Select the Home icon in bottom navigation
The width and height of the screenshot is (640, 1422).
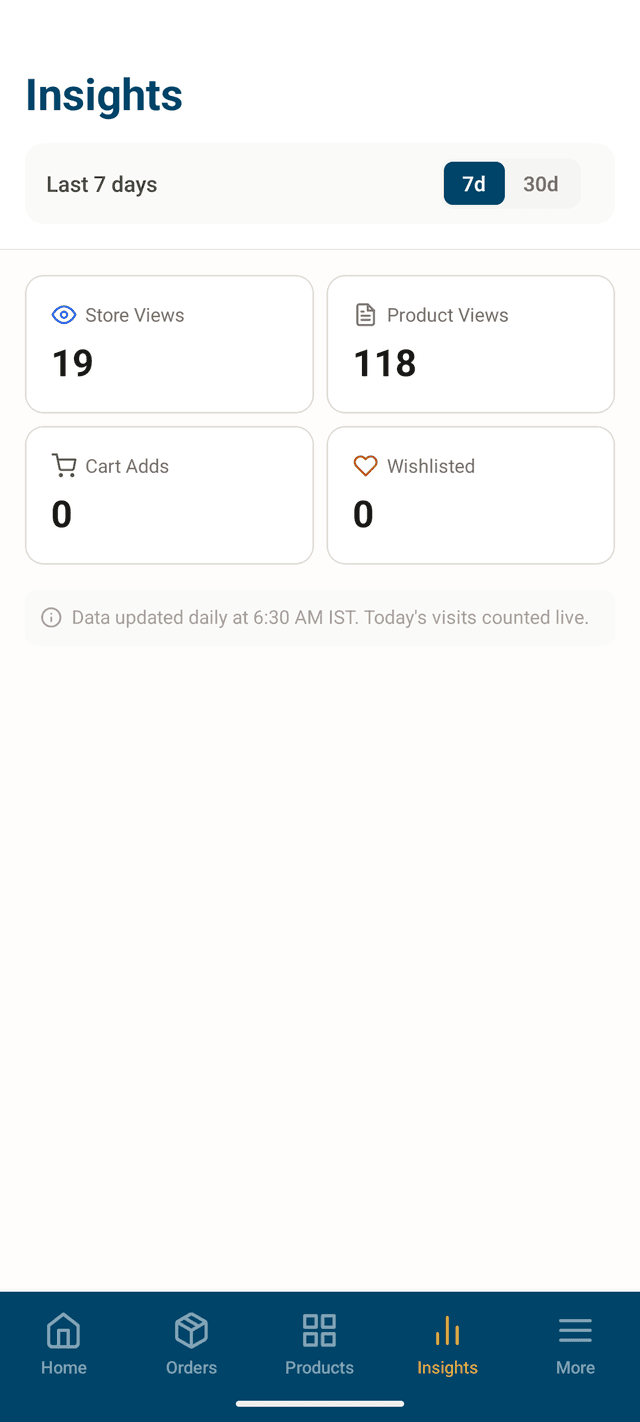pos(63,1330)
